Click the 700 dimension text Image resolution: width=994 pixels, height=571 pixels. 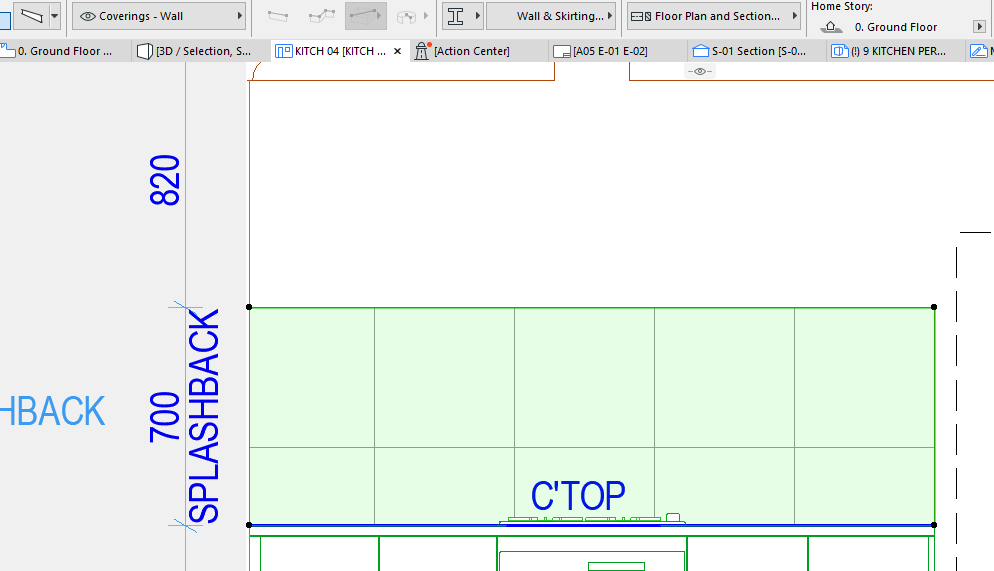click(165, 417)
